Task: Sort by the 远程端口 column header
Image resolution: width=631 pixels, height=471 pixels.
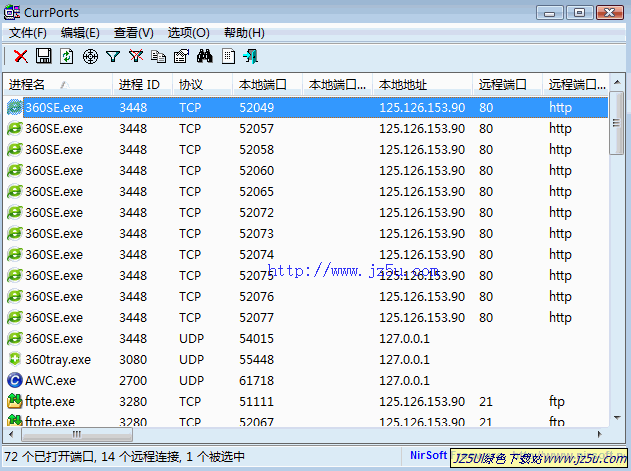Action: click(x=507, y=85)
